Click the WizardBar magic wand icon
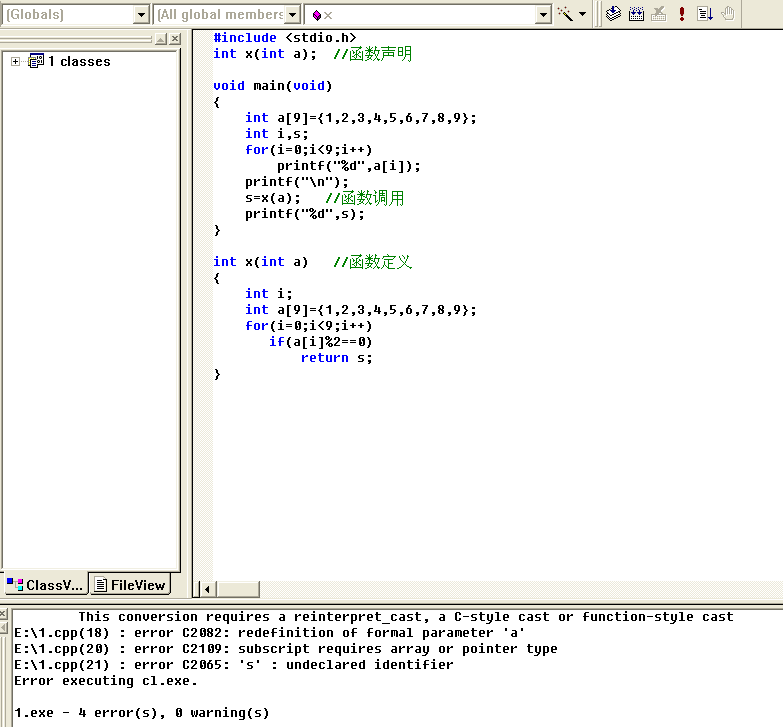This screenshot has height=727, width=783. (565, 14)
